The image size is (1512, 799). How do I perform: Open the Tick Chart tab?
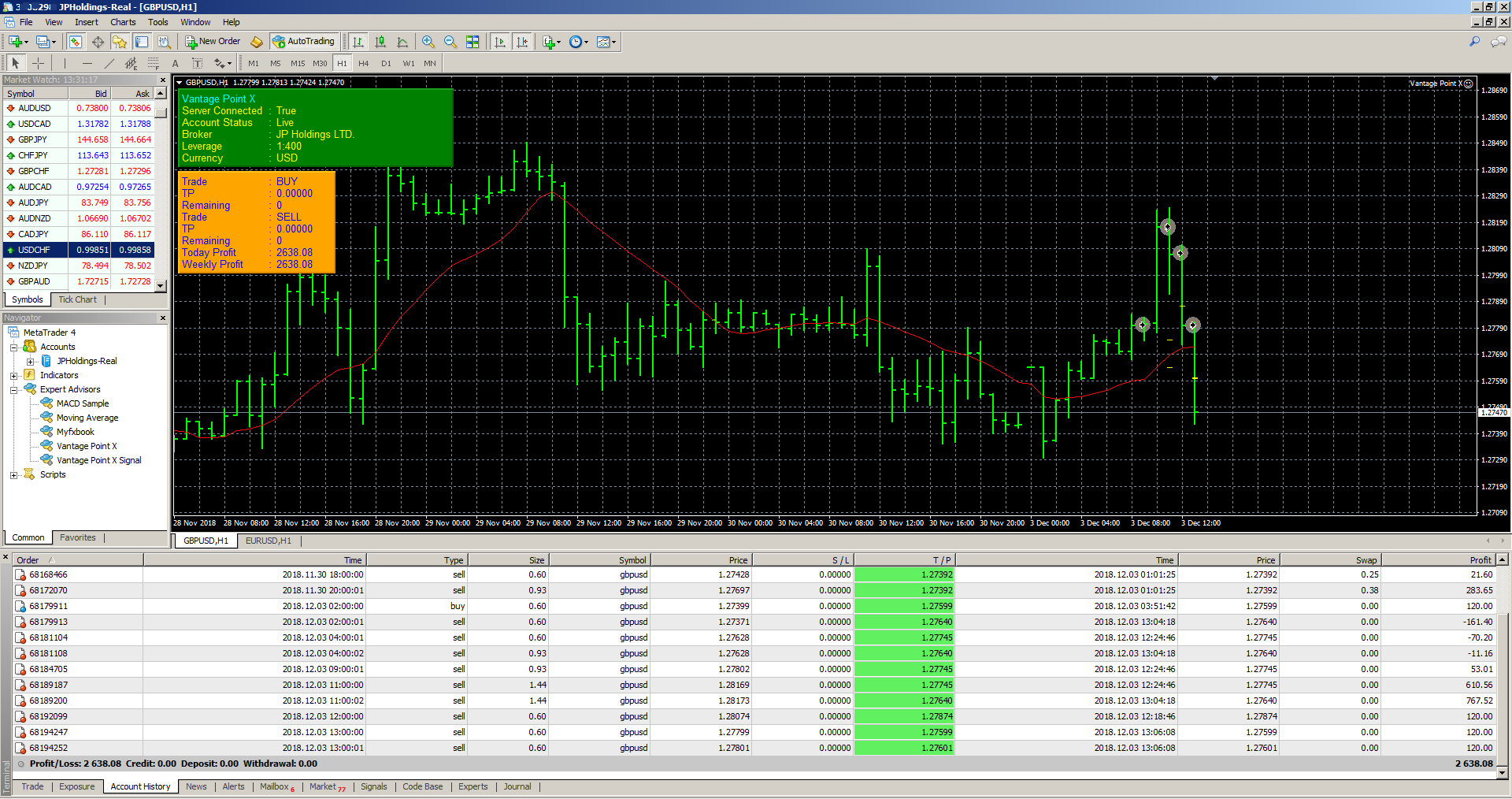77,299
